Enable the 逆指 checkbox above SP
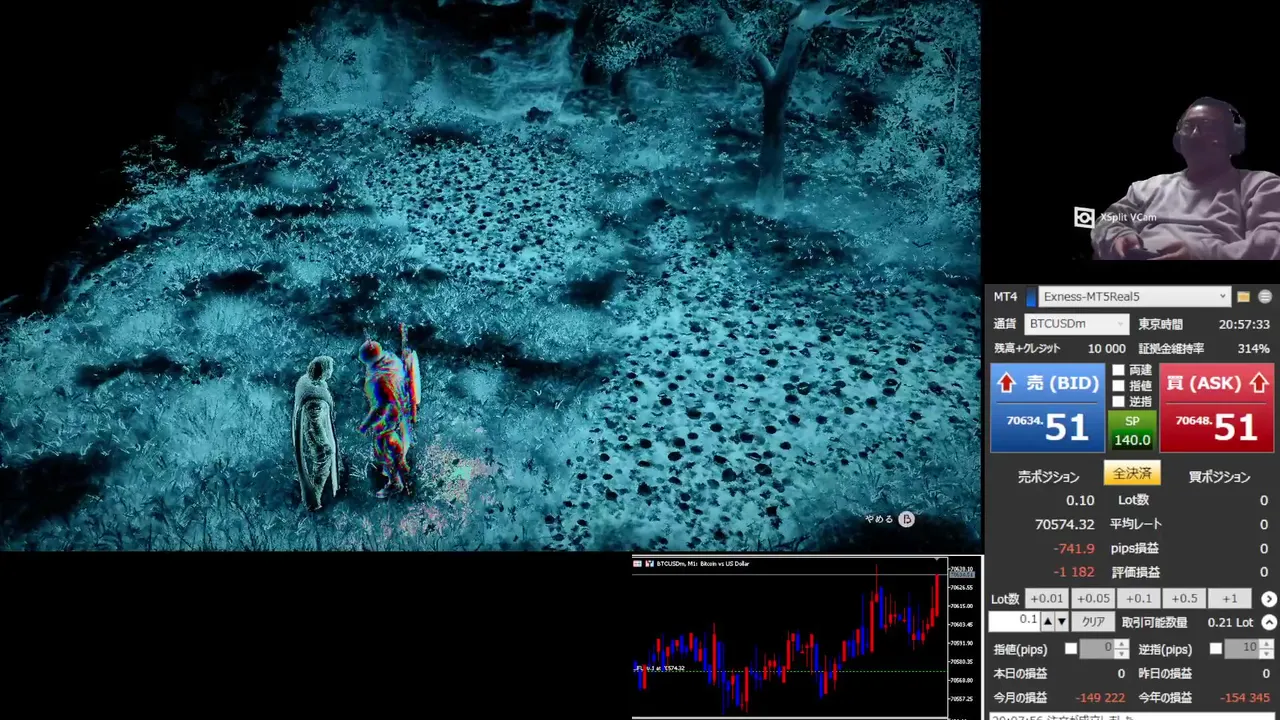 tap(1118, 401)
